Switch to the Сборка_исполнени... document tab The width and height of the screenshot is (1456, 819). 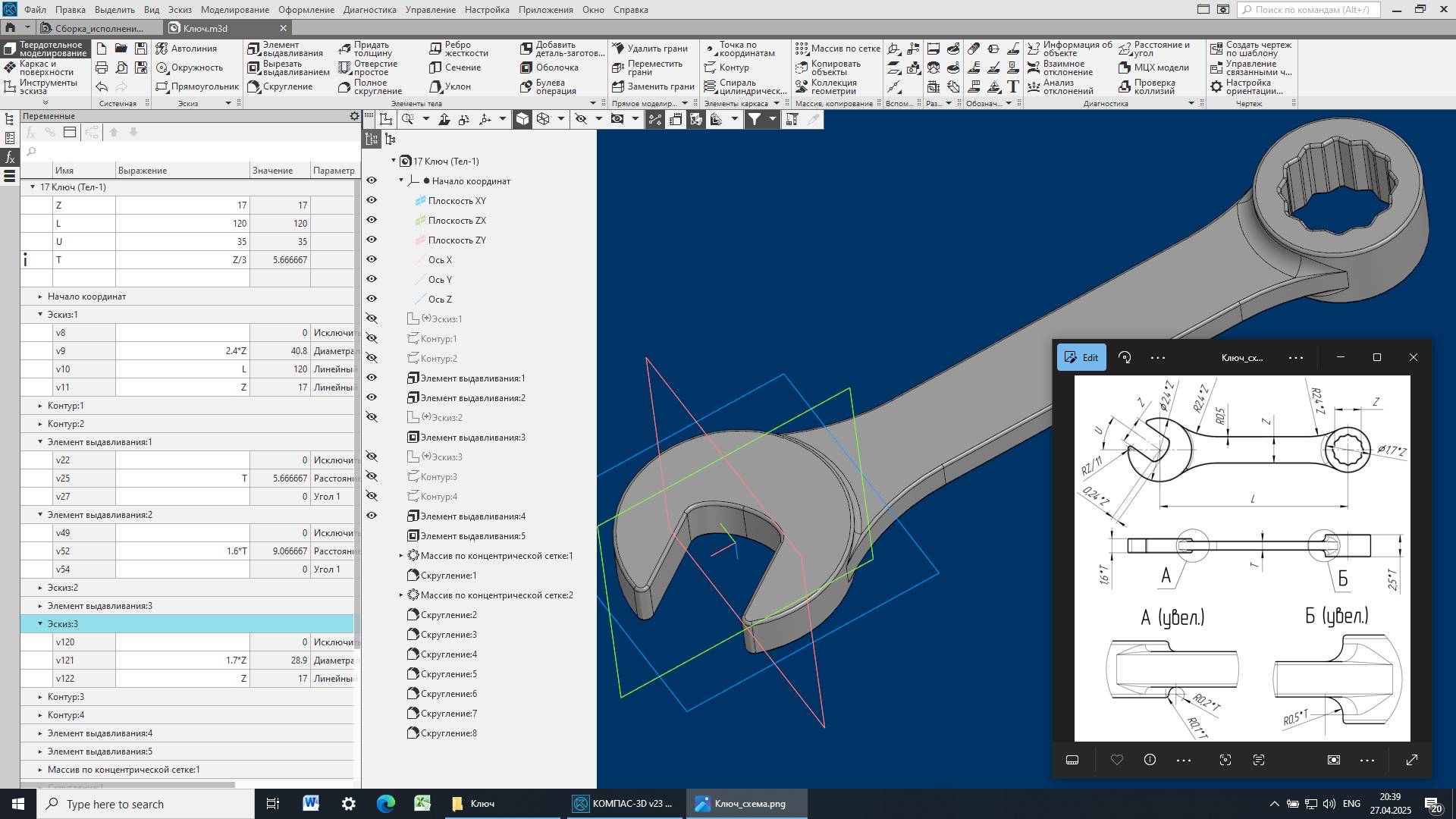99,28
